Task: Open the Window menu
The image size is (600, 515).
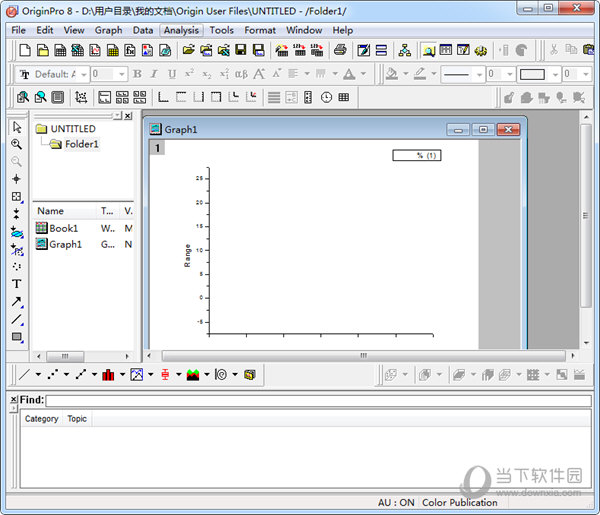Action: pyautogui.click(x=304, y=30)
